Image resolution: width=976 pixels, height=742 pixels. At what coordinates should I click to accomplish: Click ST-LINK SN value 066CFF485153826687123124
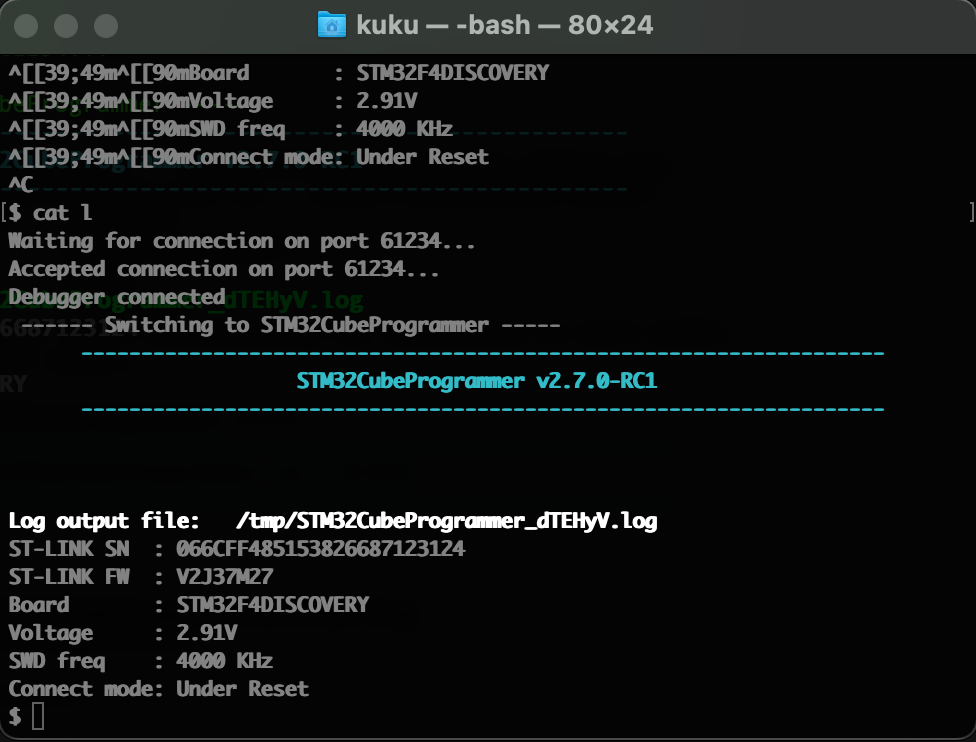click(321, 549)
